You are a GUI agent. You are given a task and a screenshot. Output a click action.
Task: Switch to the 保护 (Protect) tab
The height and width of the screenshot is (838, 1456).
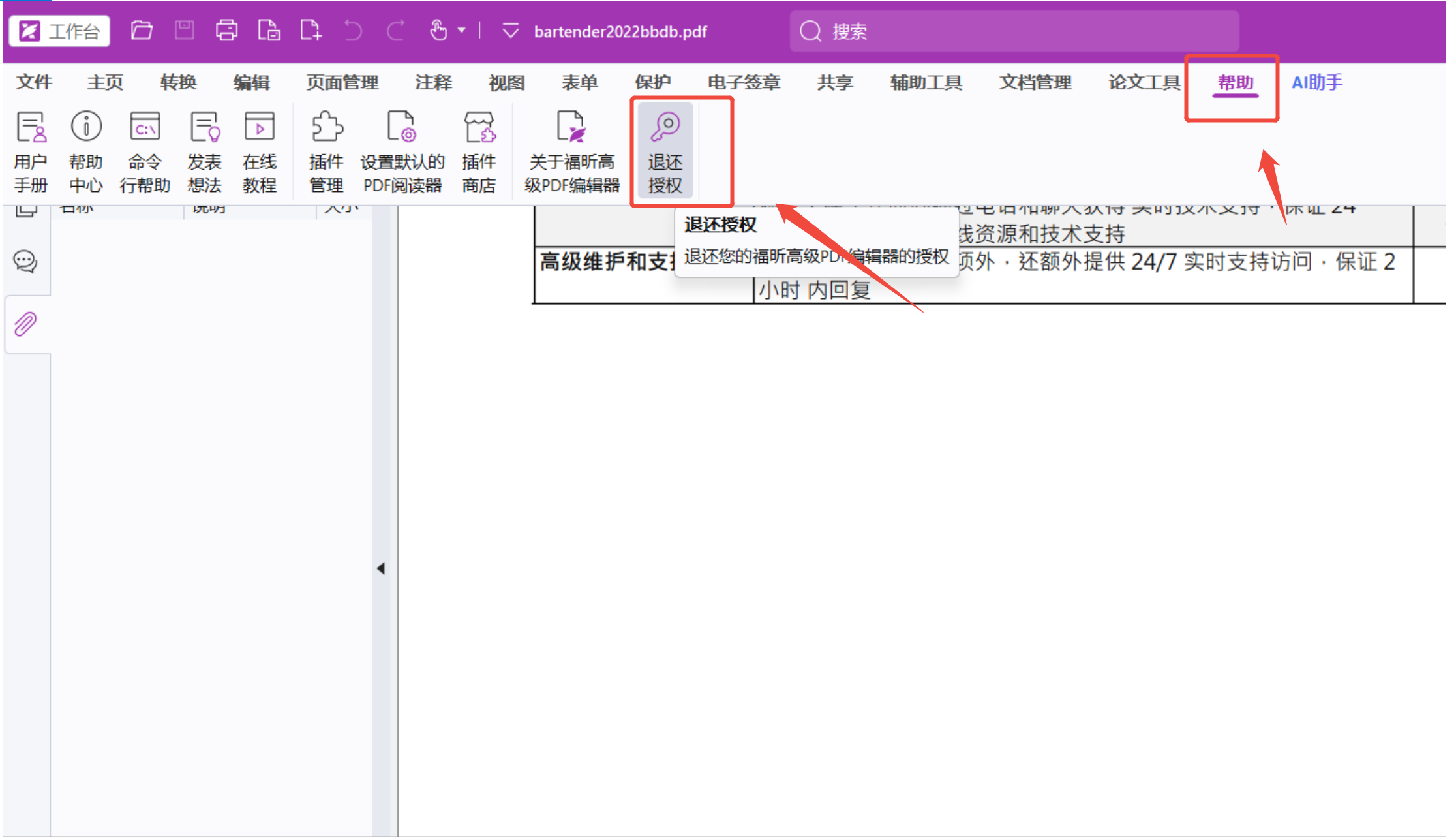point(652,82)
